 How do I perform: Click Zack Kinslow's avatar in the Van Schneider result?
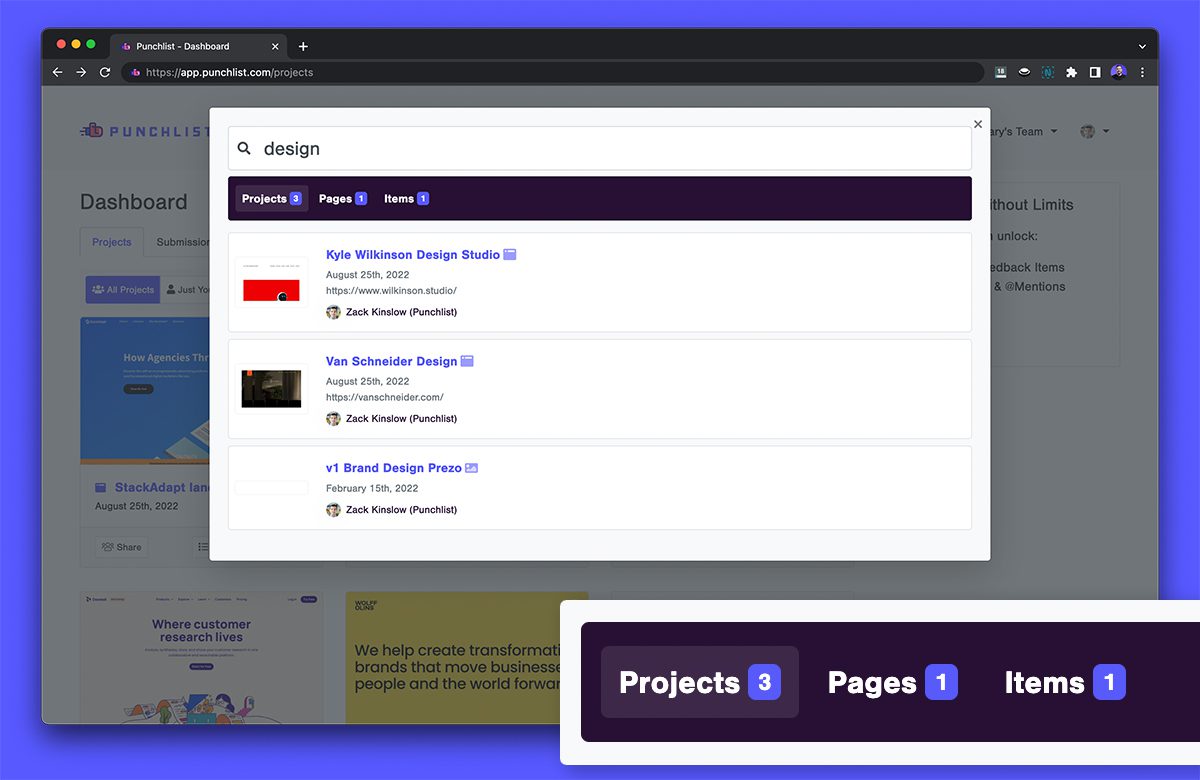coord(334,418)
